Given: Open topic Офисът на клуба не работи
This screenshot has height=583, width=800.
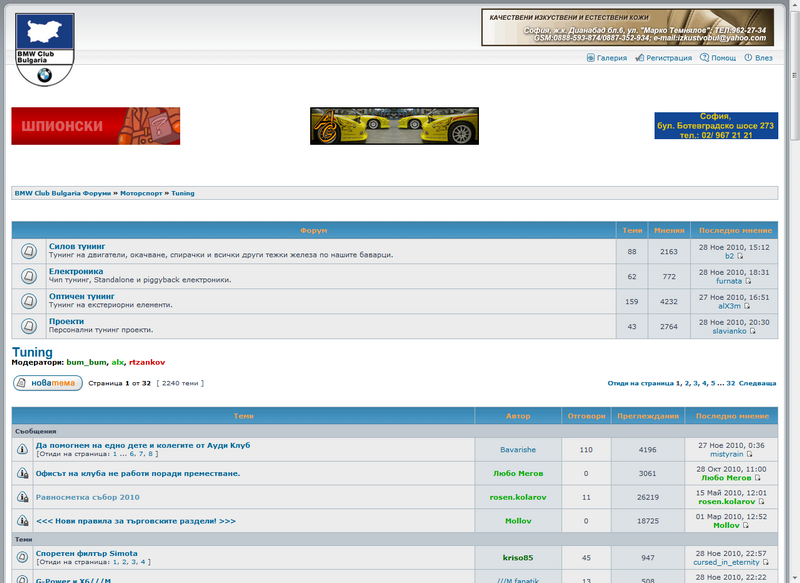Looking at the screenshot, I should tap(138, 473).
